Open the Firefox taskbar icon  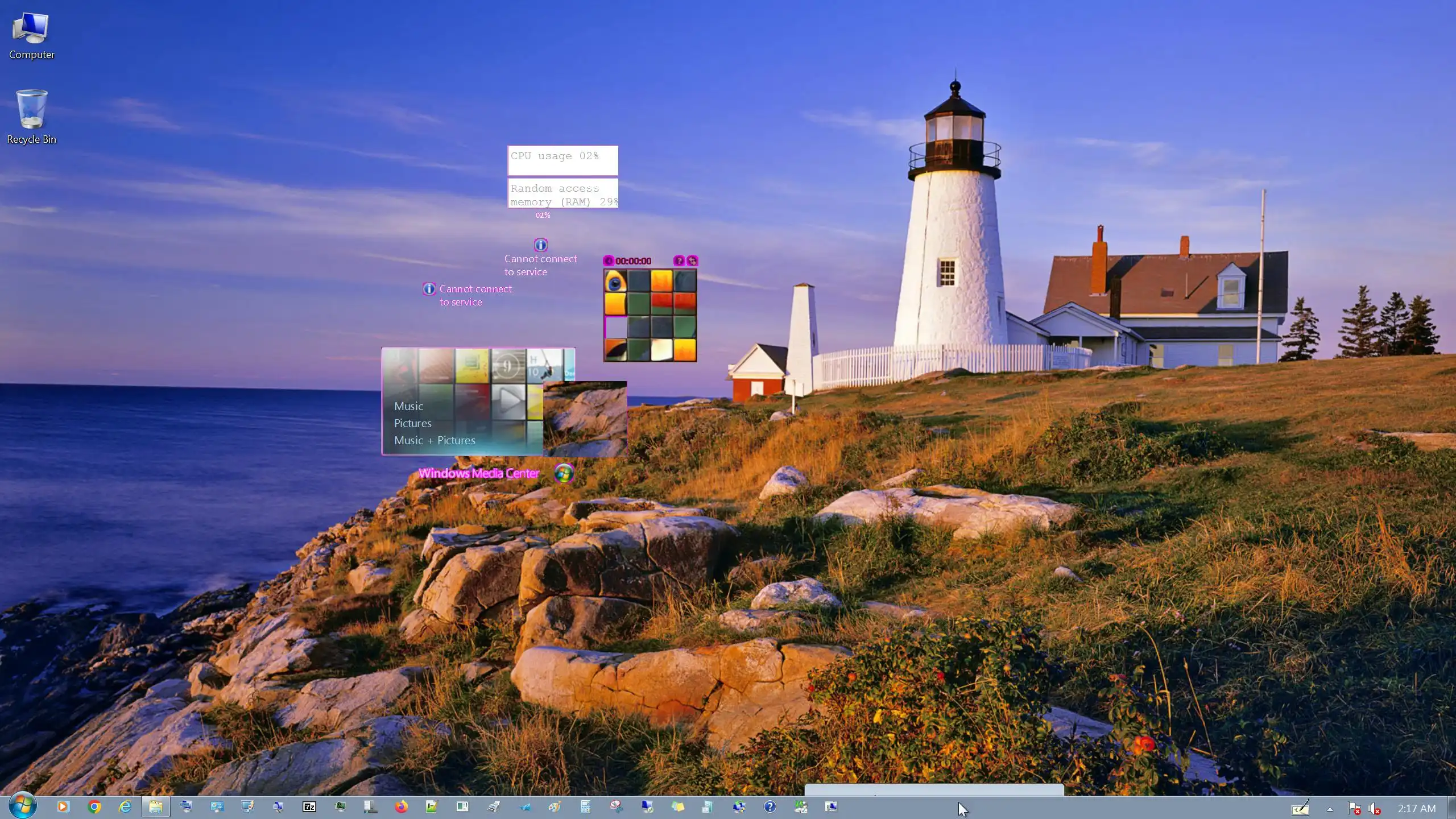401,806
